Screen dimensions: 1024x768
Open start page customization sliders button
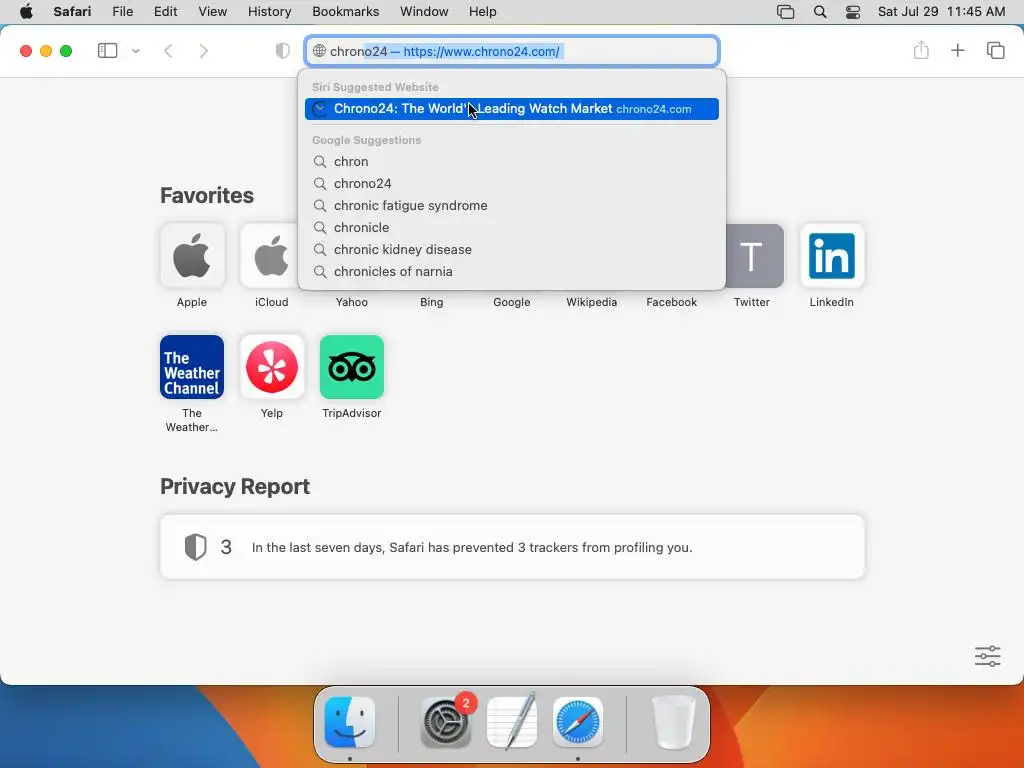pyautogui.click(x=987, y=656)
